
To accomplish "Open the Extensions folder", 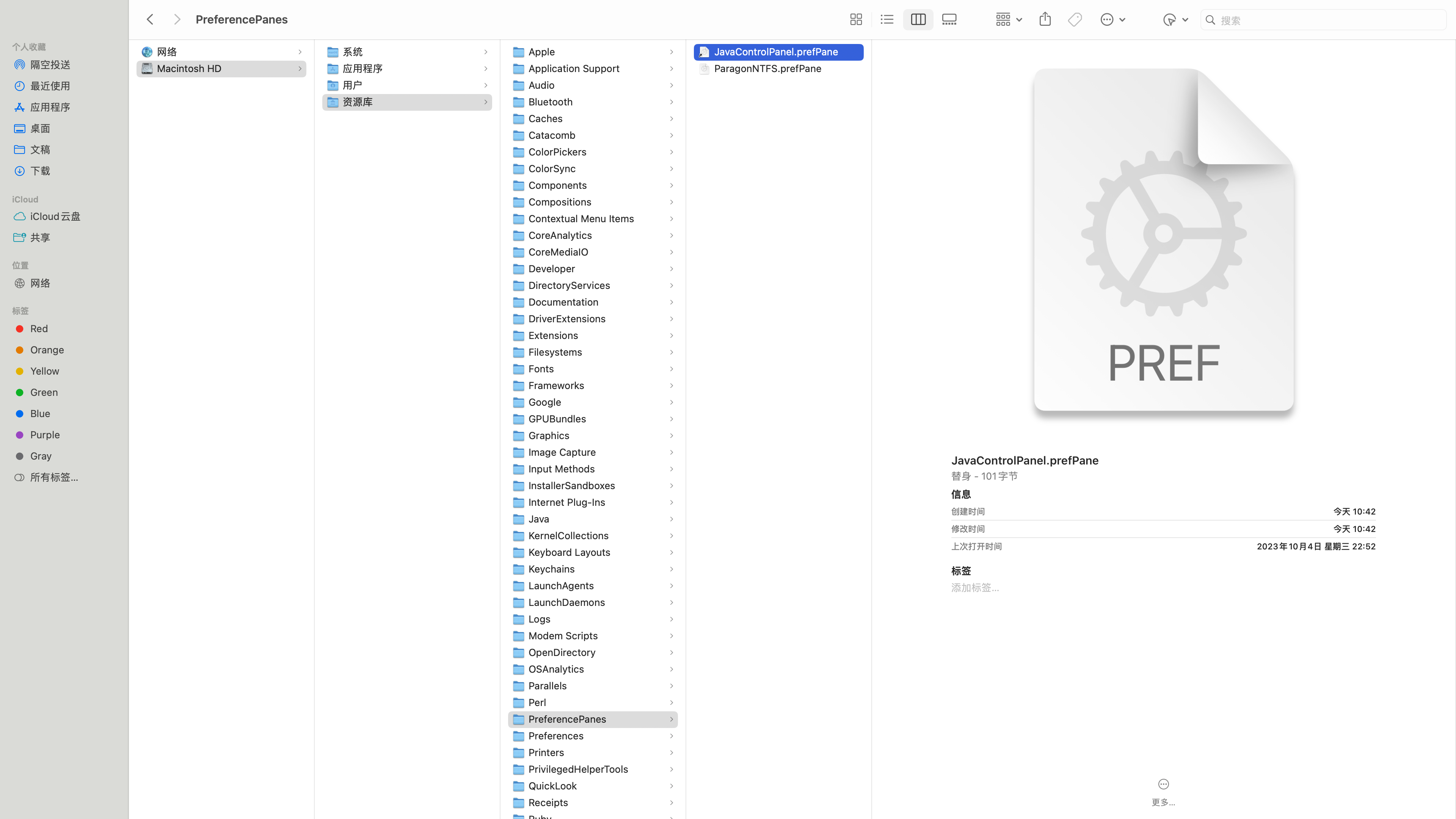I will click(593, 336).
